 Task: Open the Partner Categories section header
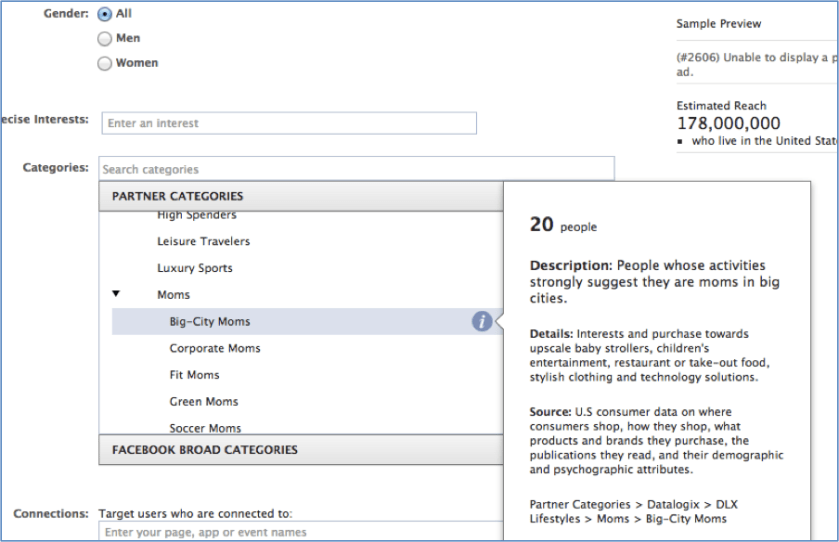click(x=301, y=196)
